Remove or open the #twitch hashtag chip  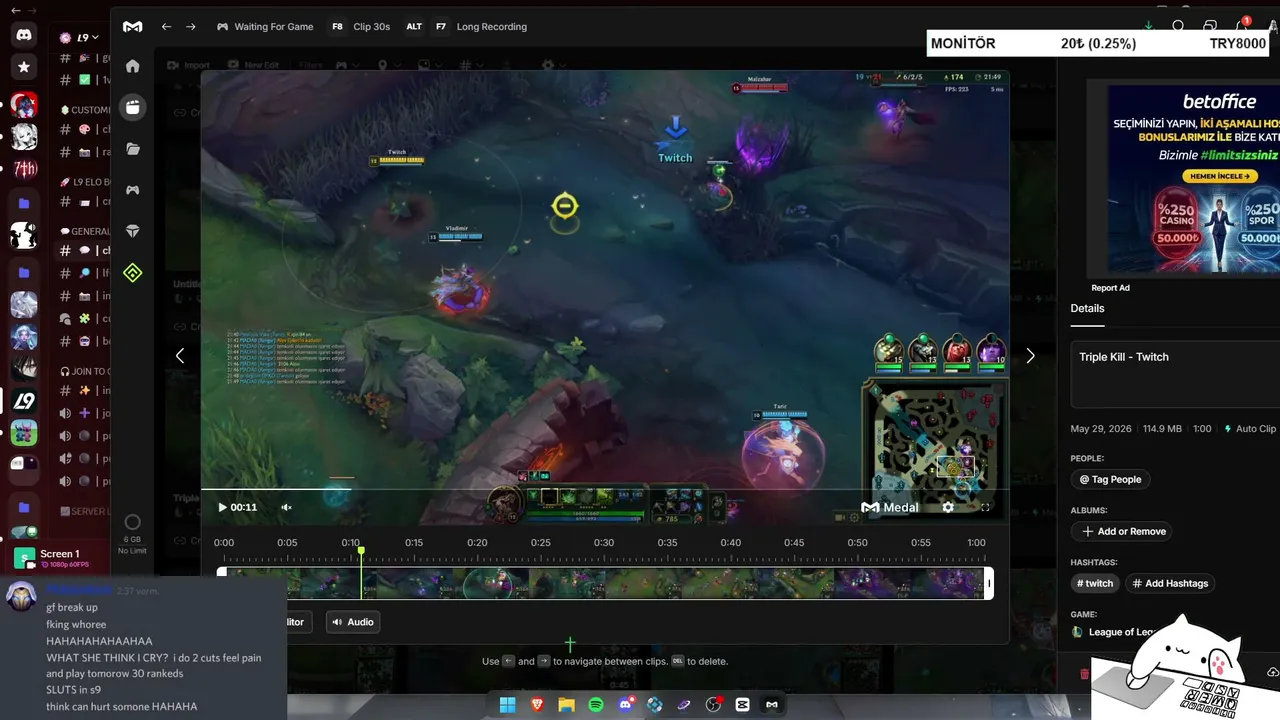point(1095,583)
